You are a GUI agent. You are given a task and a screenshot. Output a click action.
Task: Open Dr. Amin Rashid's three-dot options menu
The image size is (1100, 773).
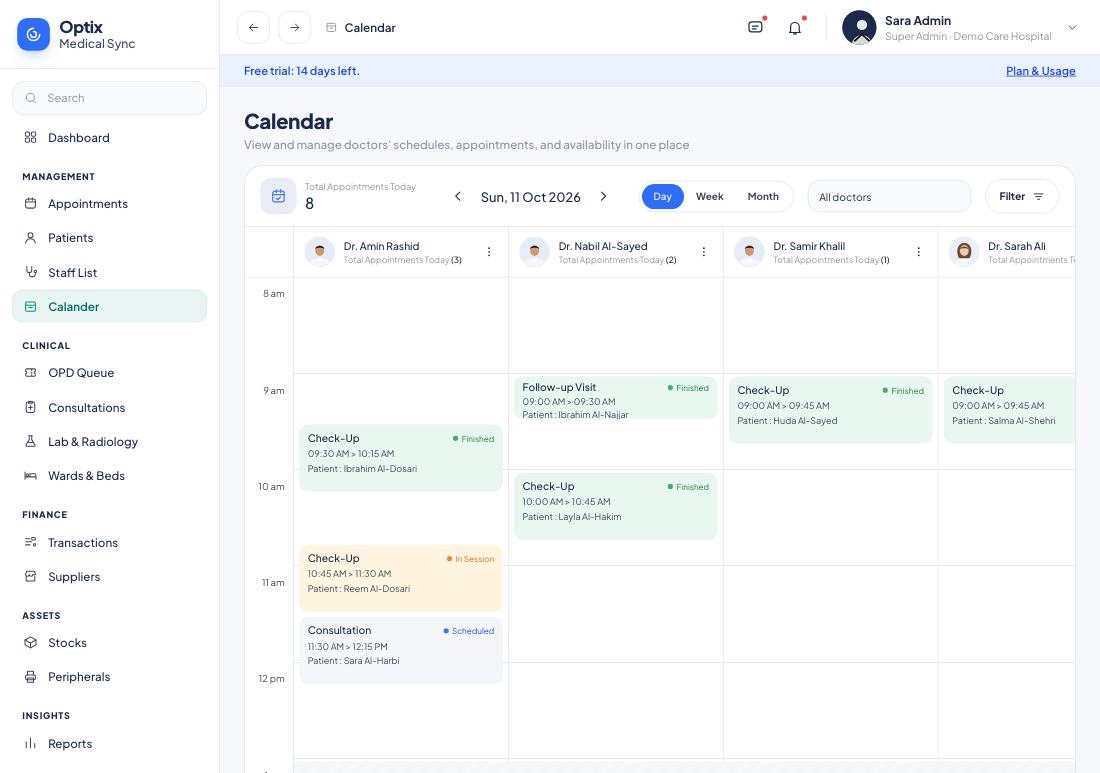point(489,252)
